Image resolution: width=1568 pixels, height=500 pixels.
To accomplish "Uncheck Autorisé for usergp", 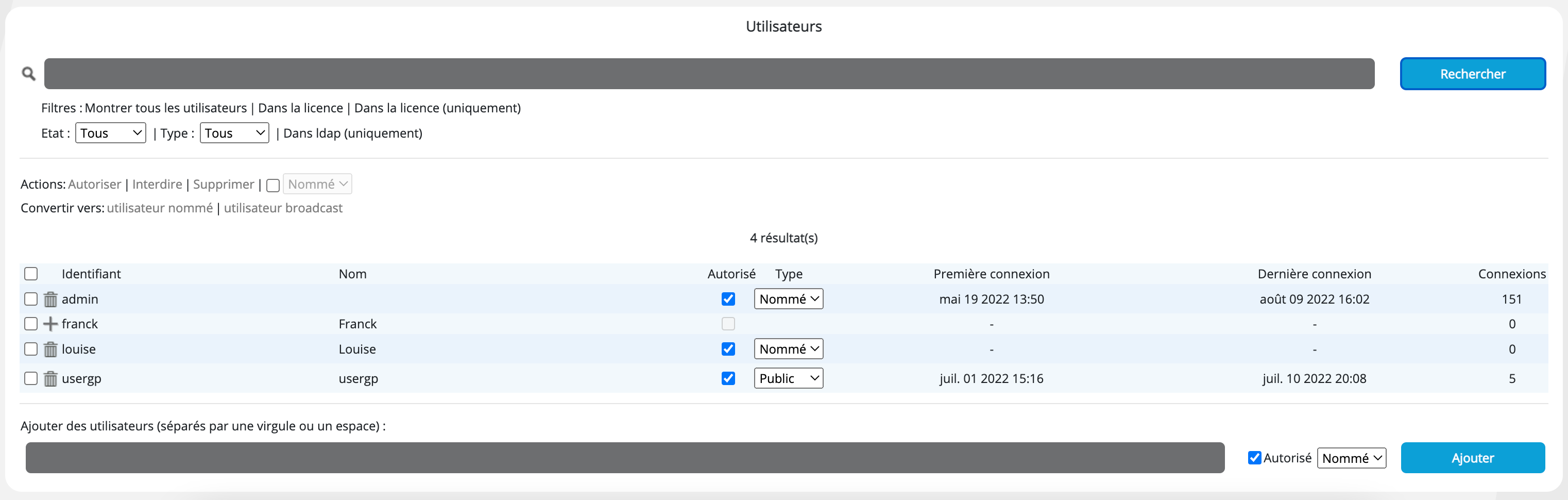I will [x=728, y=378].
